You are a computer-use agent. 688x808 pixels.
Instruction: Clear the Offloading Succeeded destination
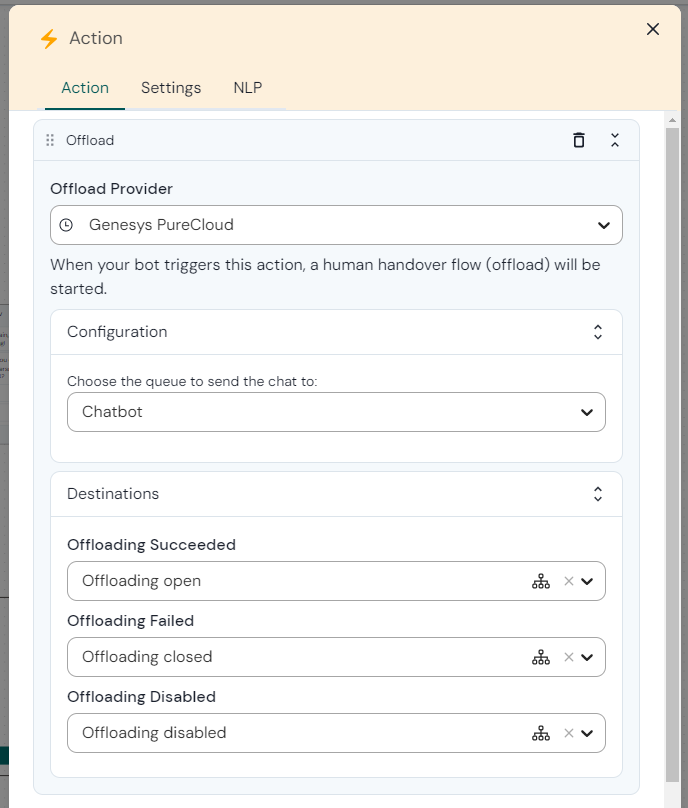pos(568,581)
